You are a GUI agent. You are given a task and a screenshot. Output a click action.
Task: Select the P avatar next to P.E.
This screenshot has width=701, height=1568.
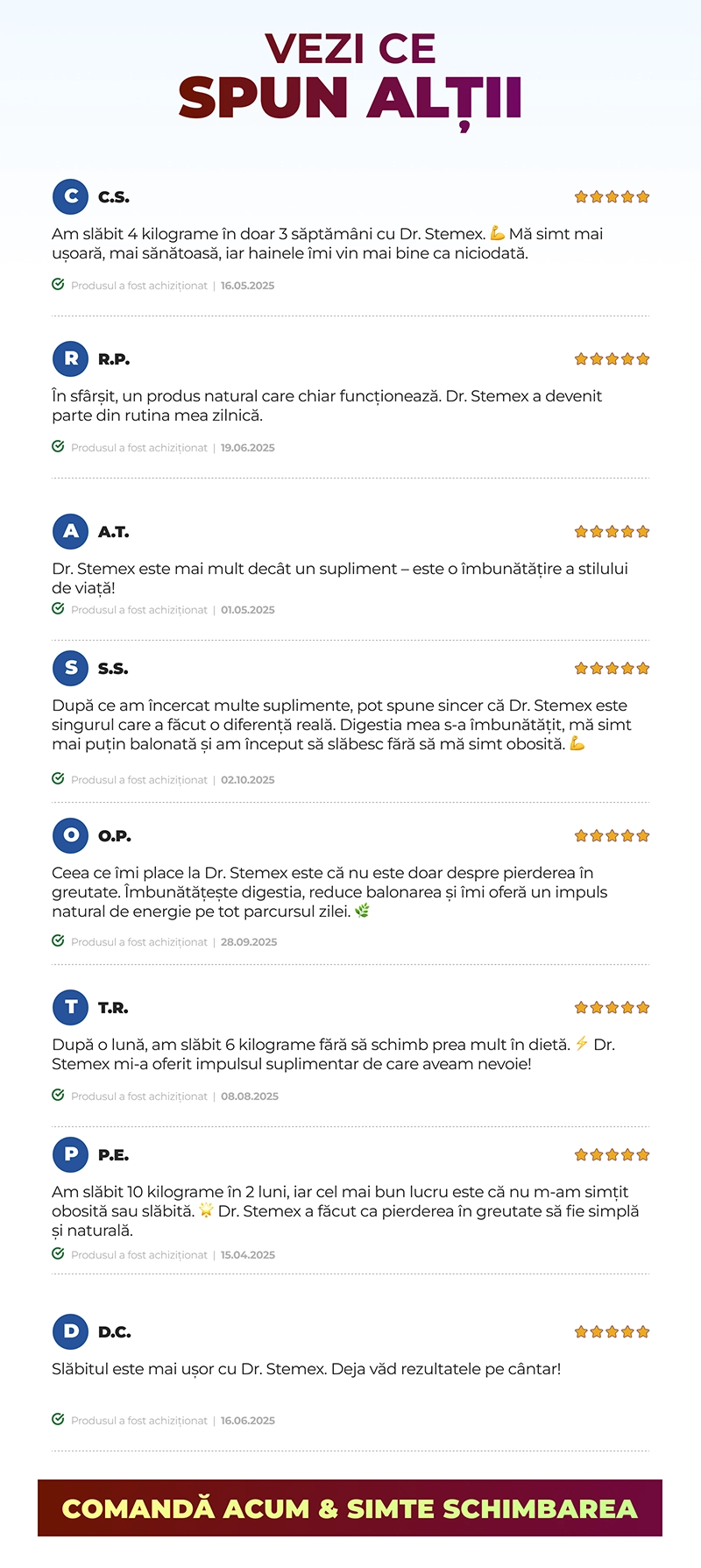pos(71,1154)
